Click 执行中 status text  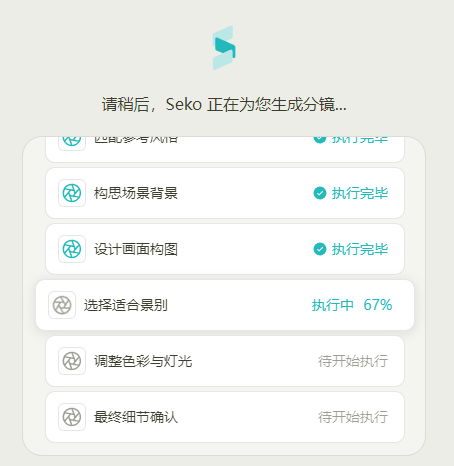[333, 305]
